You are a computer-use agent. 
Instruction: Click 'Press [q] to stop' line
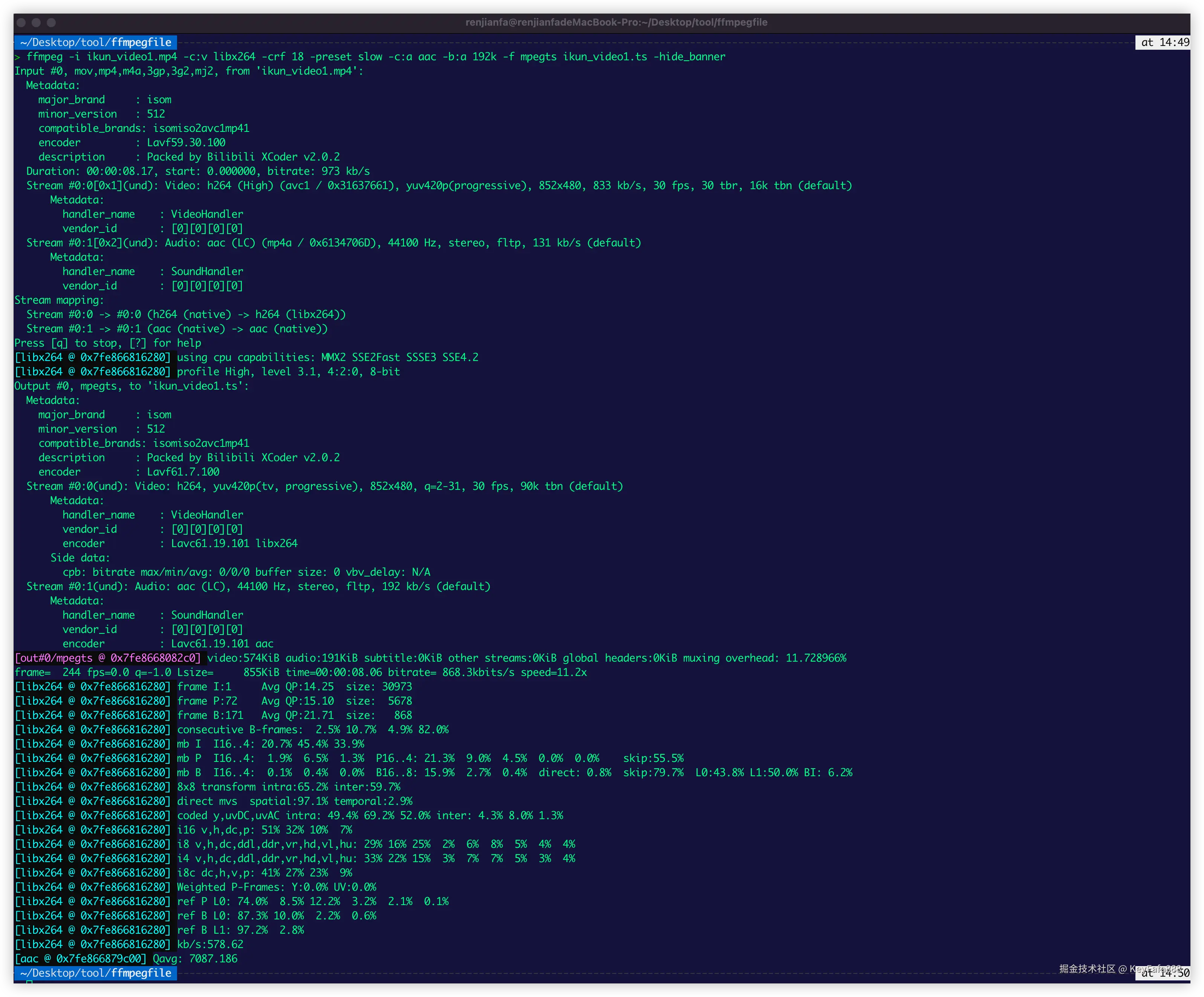click(x=108, y=343)
